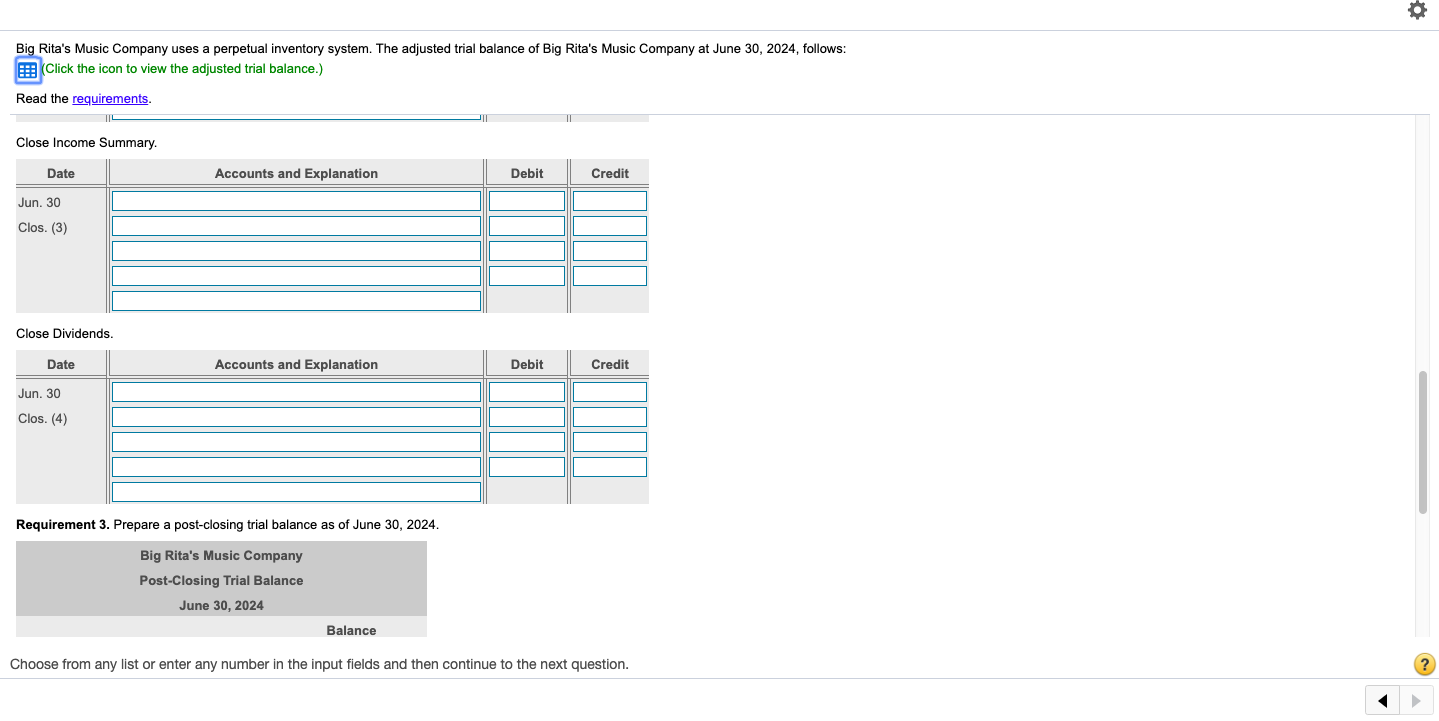This screenshot has height=721, width=1439.
Task: Click first Debit field for Clos. (3)
Action: [527, 201]
